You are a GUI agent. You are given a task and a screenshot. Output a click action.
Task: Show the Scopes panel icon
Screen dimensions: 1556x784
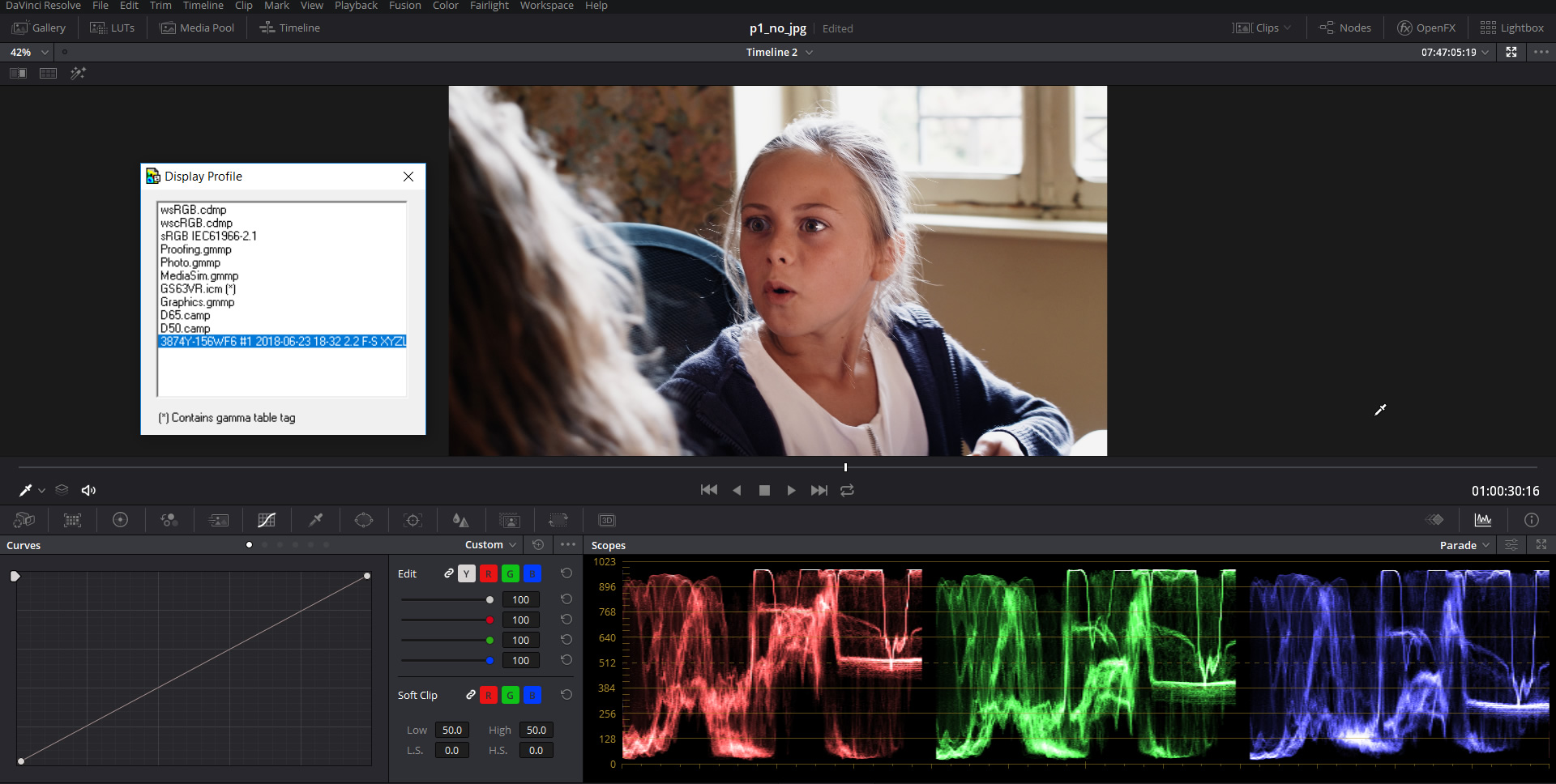(x=1483, y=520)
